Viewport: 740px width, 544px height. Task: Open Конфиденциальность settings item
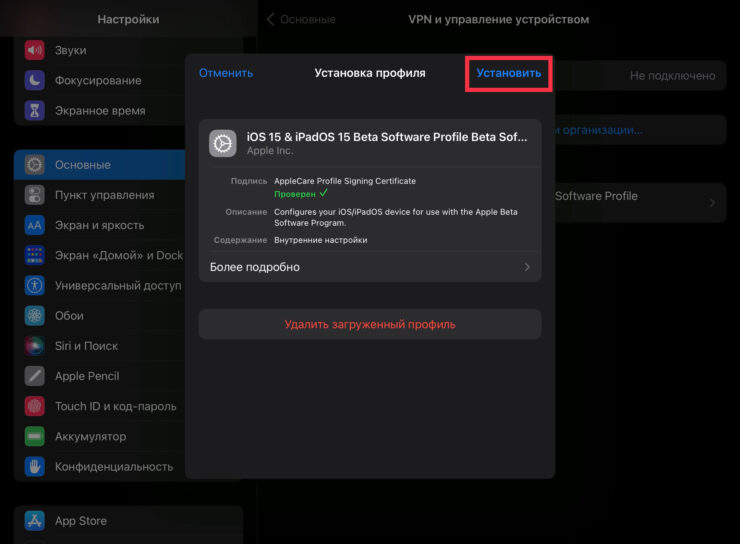coord(113,466)
